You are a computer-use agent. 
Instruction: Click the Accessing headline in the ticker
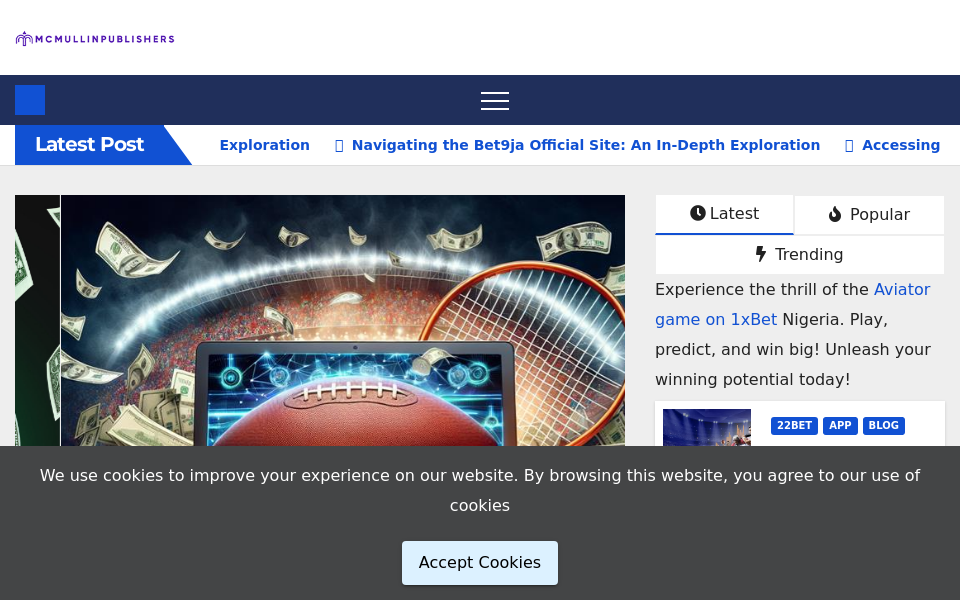pyautogui.click(x=900, y=145)
